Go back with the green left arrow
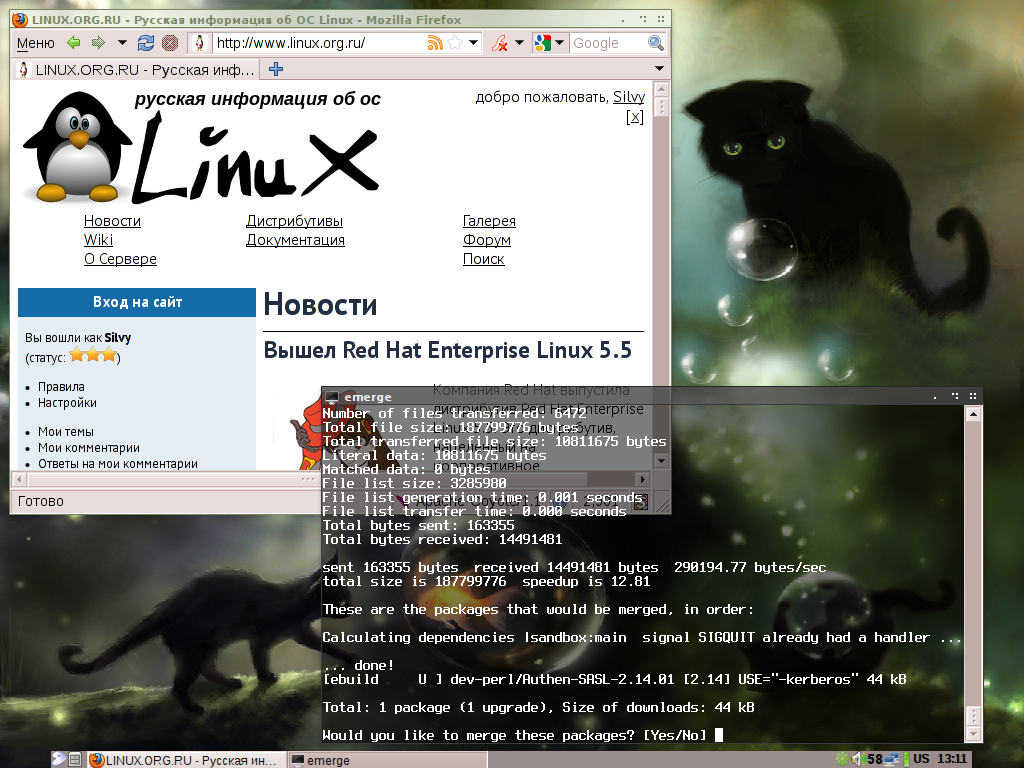The image size is (1024, 768). [74, 43]
